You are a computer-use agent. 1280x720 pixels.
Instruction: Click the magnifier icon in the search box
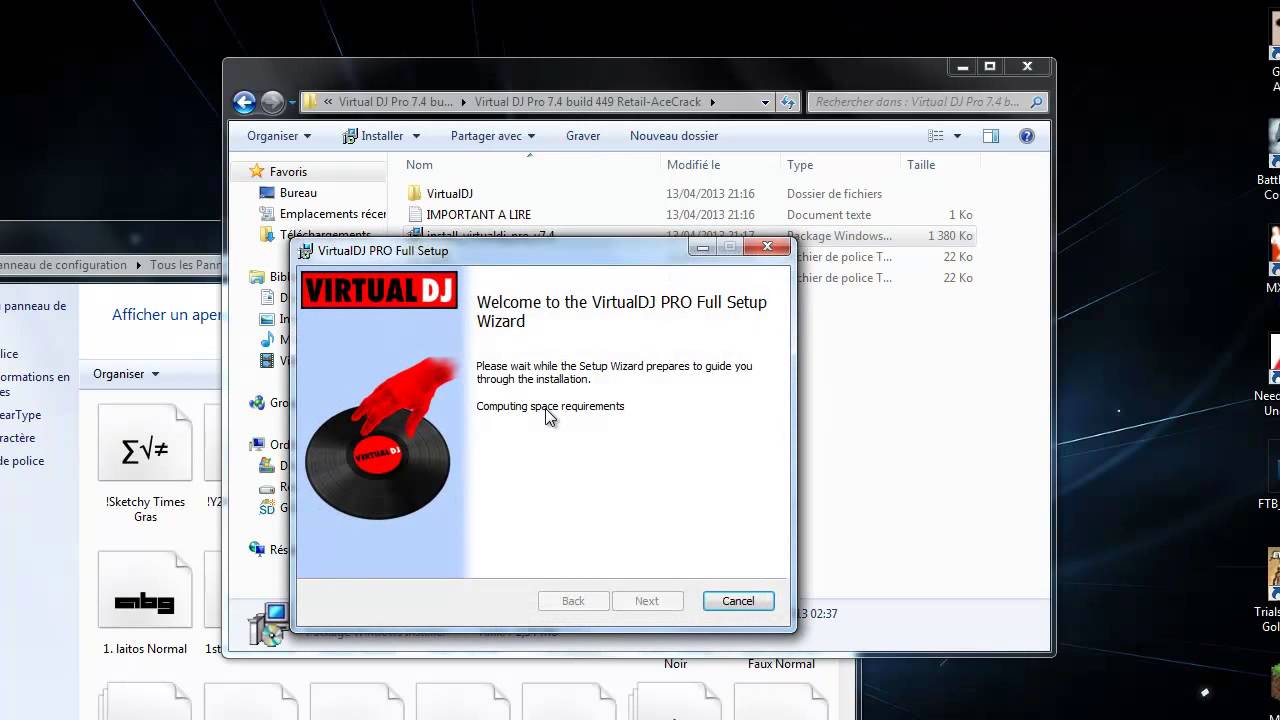click(1036, 102)
